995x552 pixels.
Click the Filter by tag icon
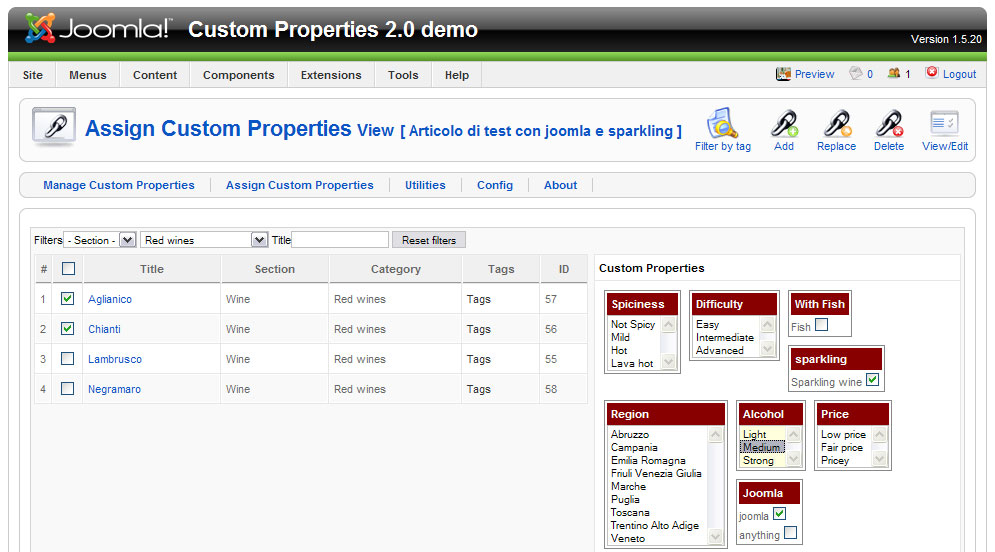click(722, 123)
